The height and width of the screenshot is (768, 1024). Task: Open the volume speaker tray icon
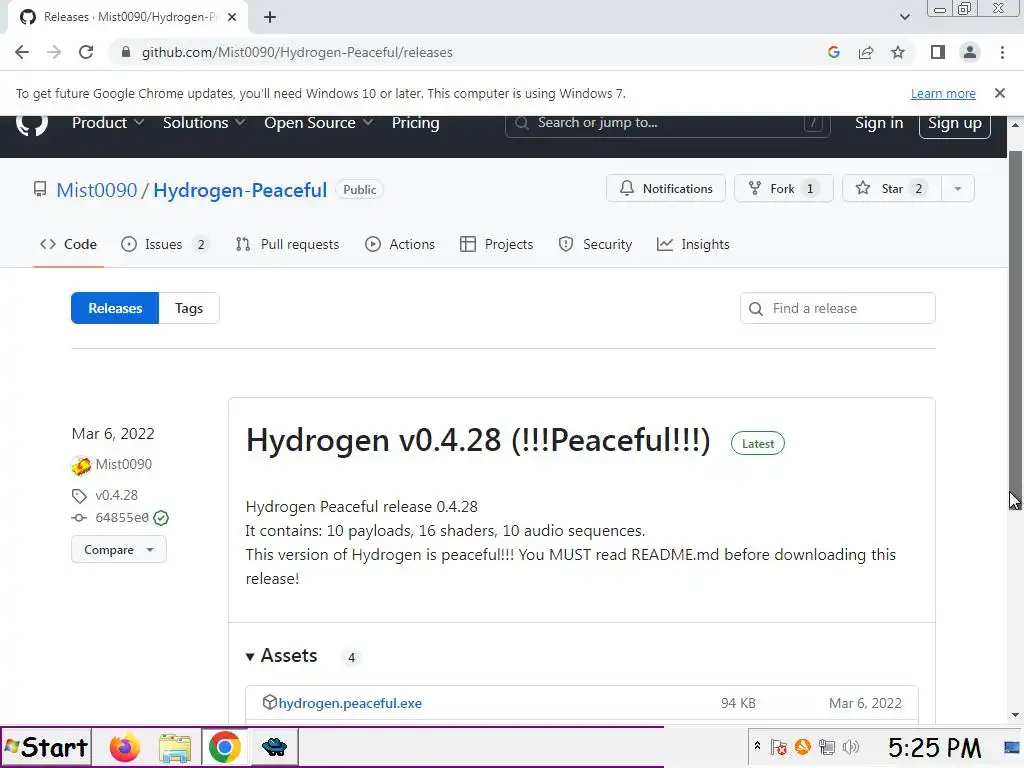point(851,746)
